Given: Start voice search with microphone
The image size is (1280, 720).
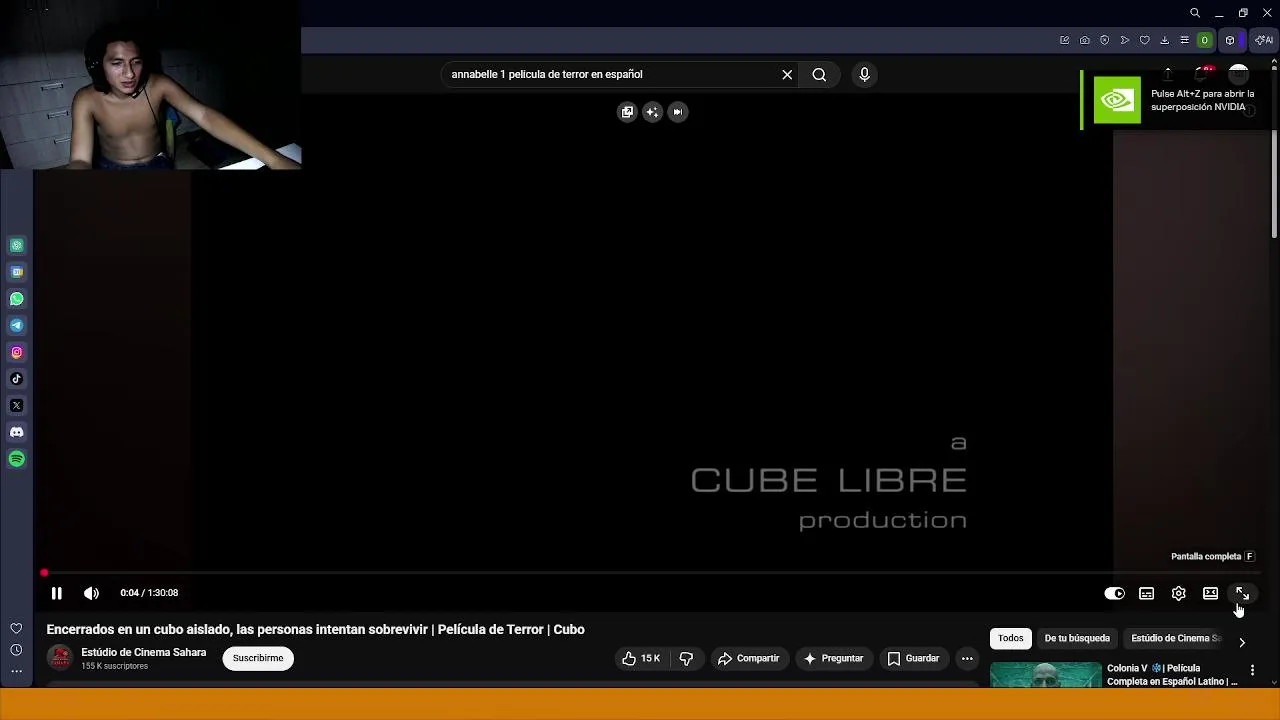Looking at the screenshot, I should (865, 74).
